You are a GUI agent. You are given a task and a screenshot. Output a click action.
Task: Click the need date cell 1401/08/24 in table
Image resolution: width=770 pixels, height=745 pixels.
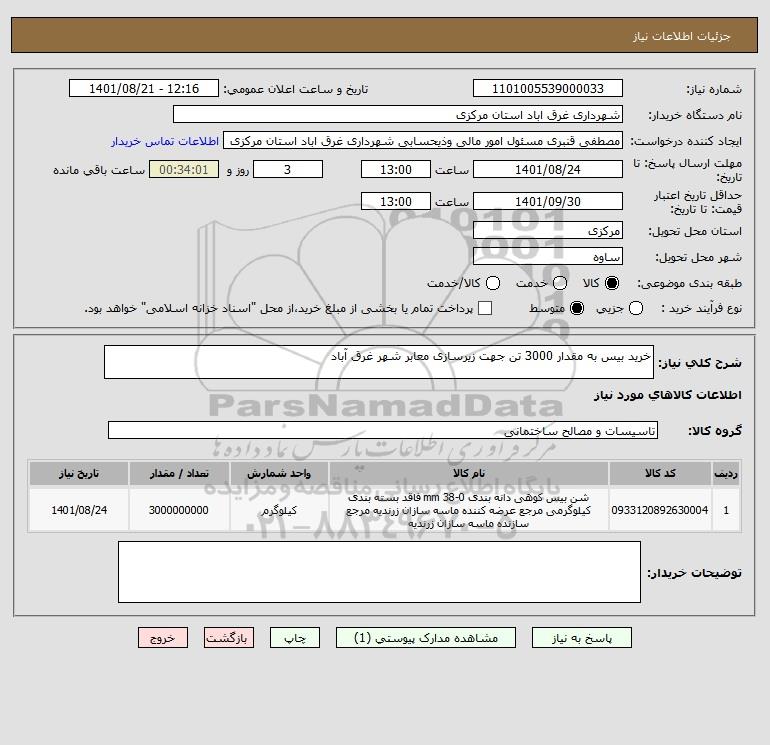(x=79, y=510)
